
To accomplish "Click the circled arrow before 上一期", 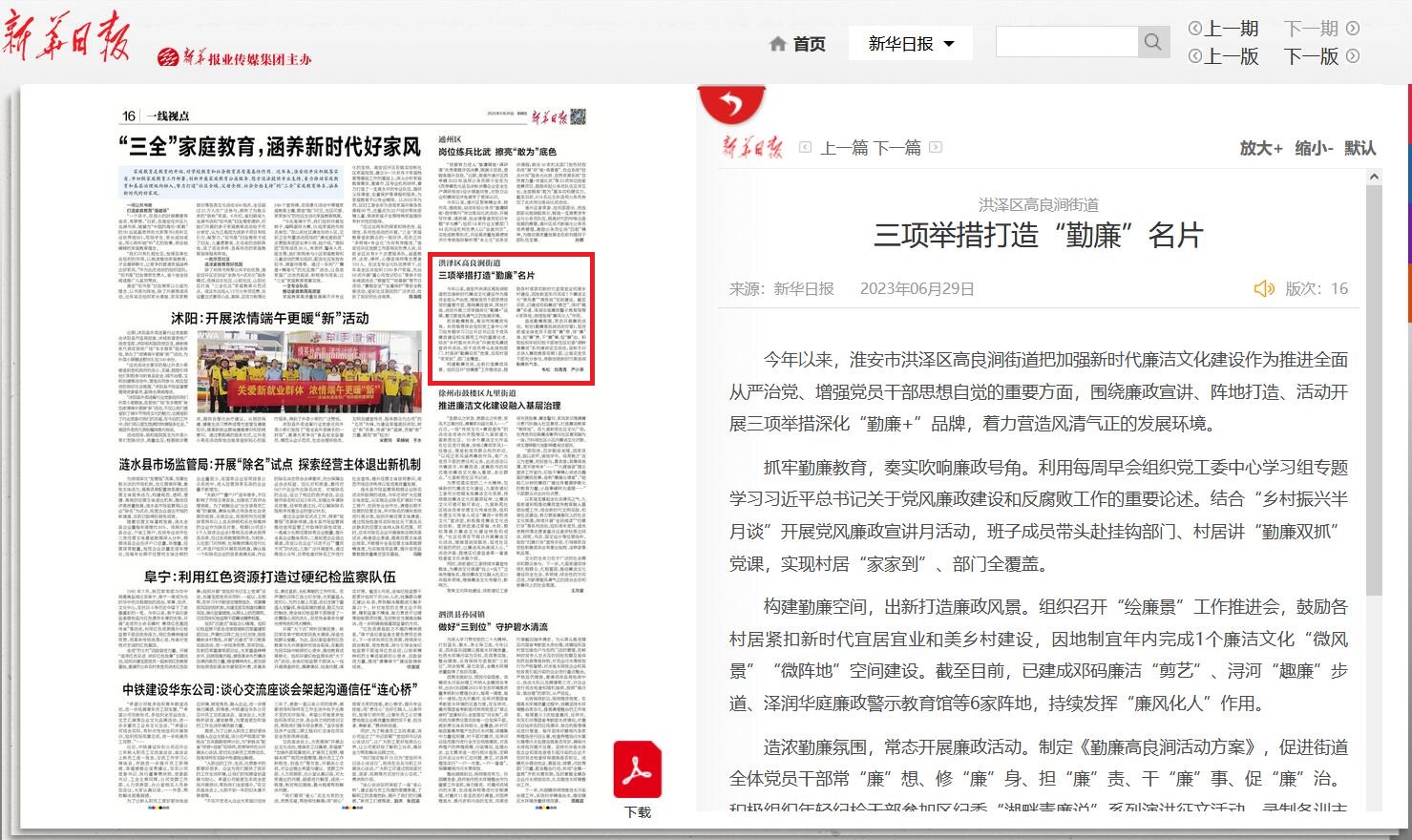I will tap(1194, 29).
